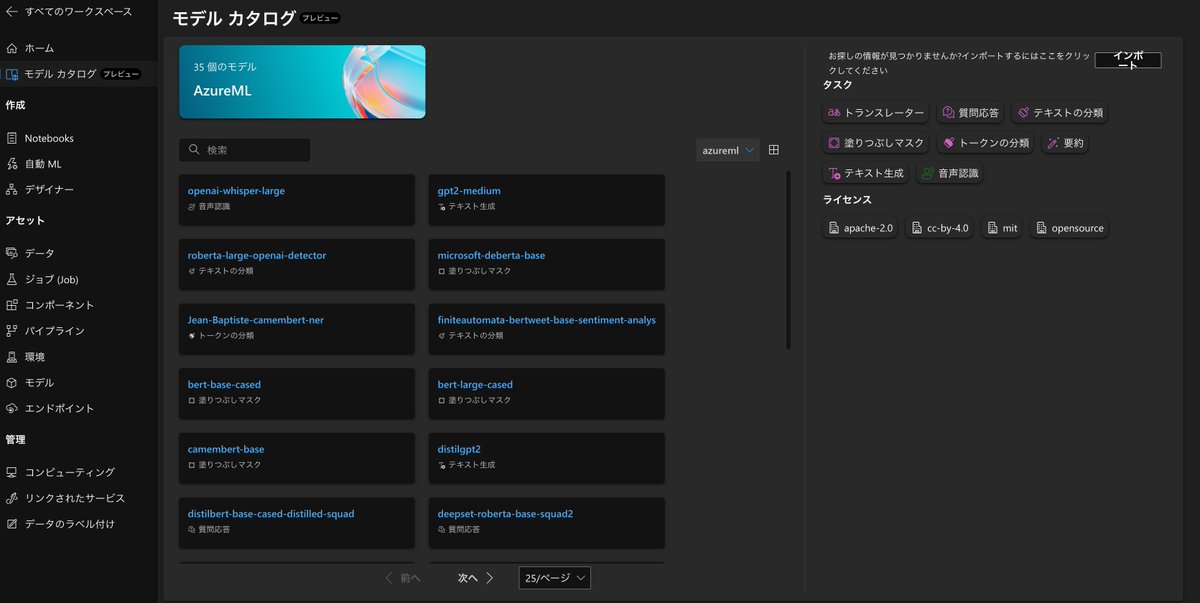Filter by opensource license

(1069, 228)
